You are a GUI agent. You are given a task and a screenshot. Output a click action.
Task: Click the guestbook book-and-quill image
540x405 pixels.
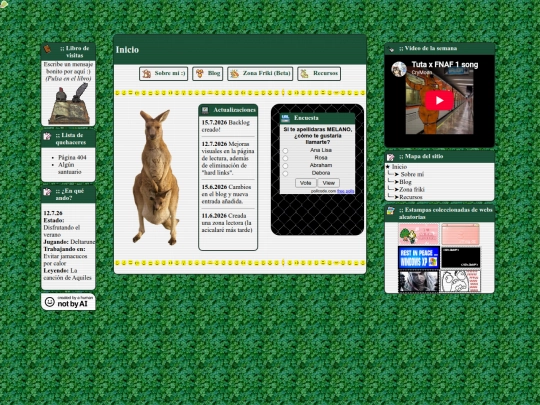(69, 103)
